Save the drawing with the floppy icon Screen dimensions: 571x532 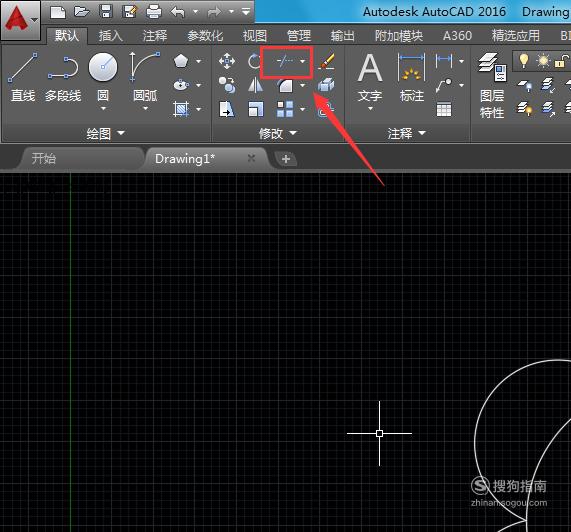[106, 12]
